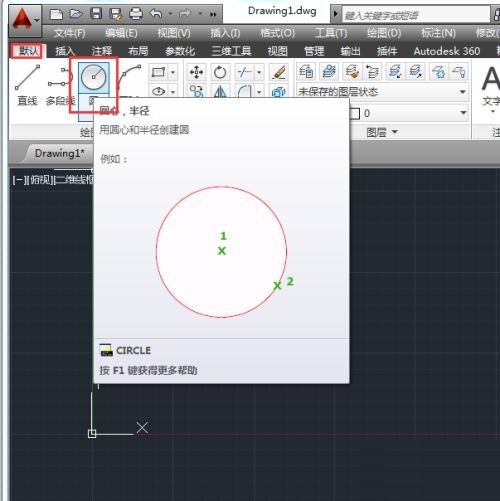
Task: Select the Ellipse draw tool
Action: [158, 91]
